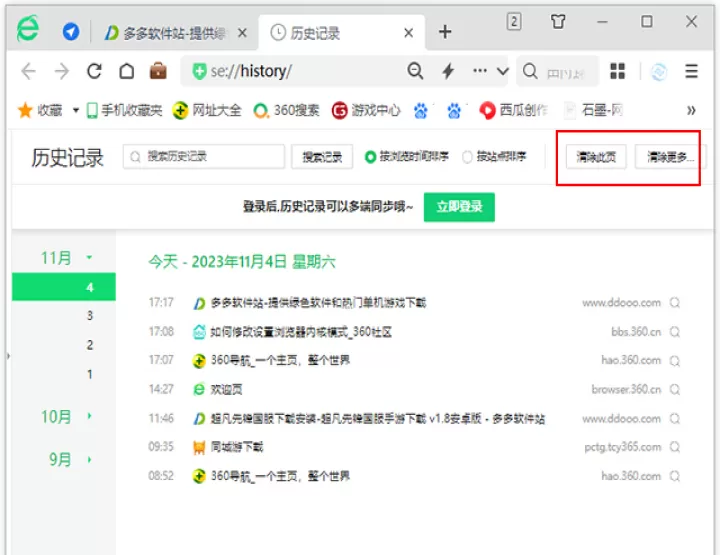Open 西瓜创作 bookmark
Screen dimensions: 720x555
[513, 110]
